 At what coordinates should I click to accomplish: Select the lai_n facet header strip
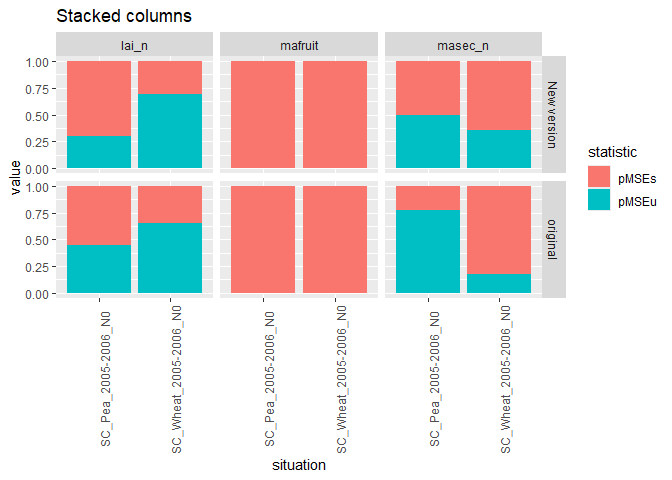coord(133,44)
